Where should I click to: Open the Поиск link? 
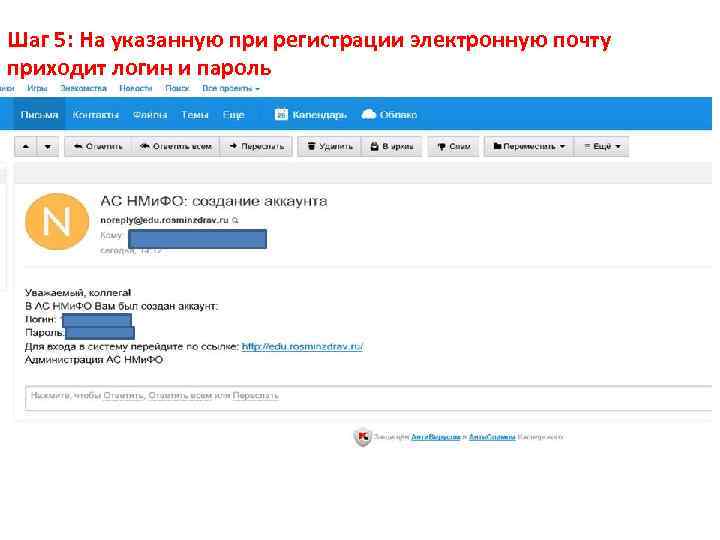(177, 88)
